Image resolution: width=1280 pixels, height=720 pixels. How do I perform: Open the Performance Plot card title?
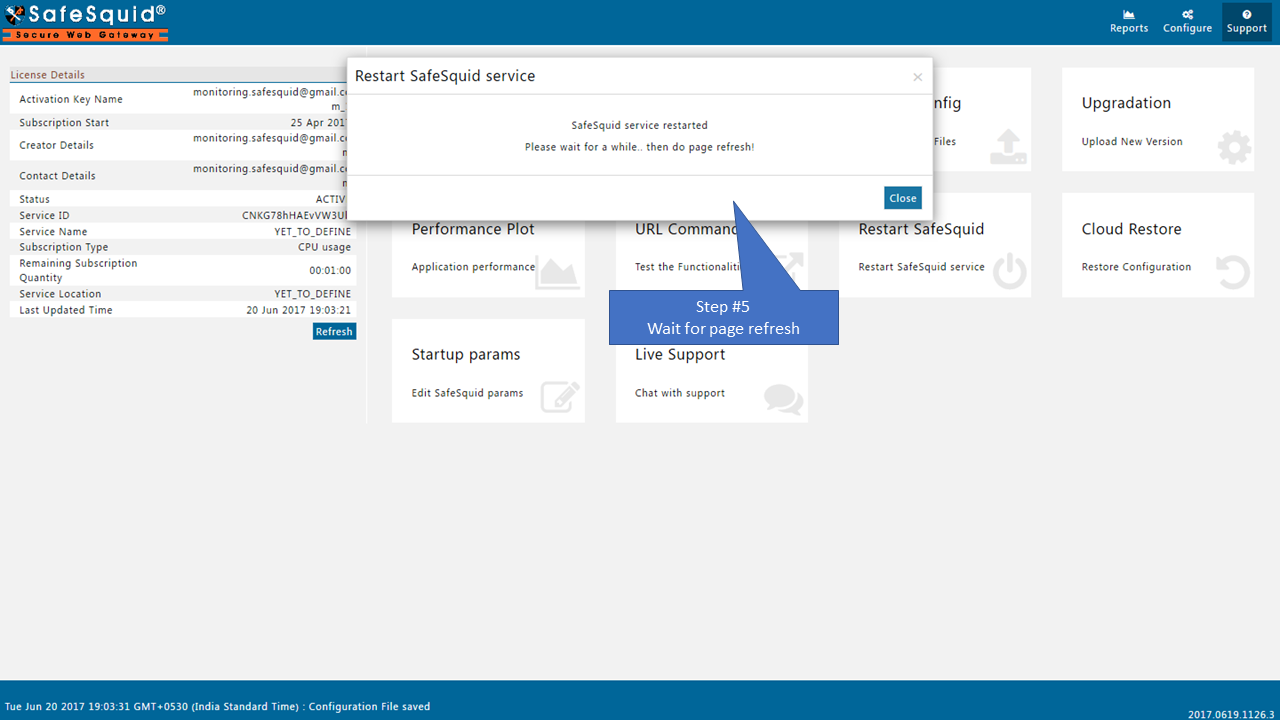click(x=473, y=229)
